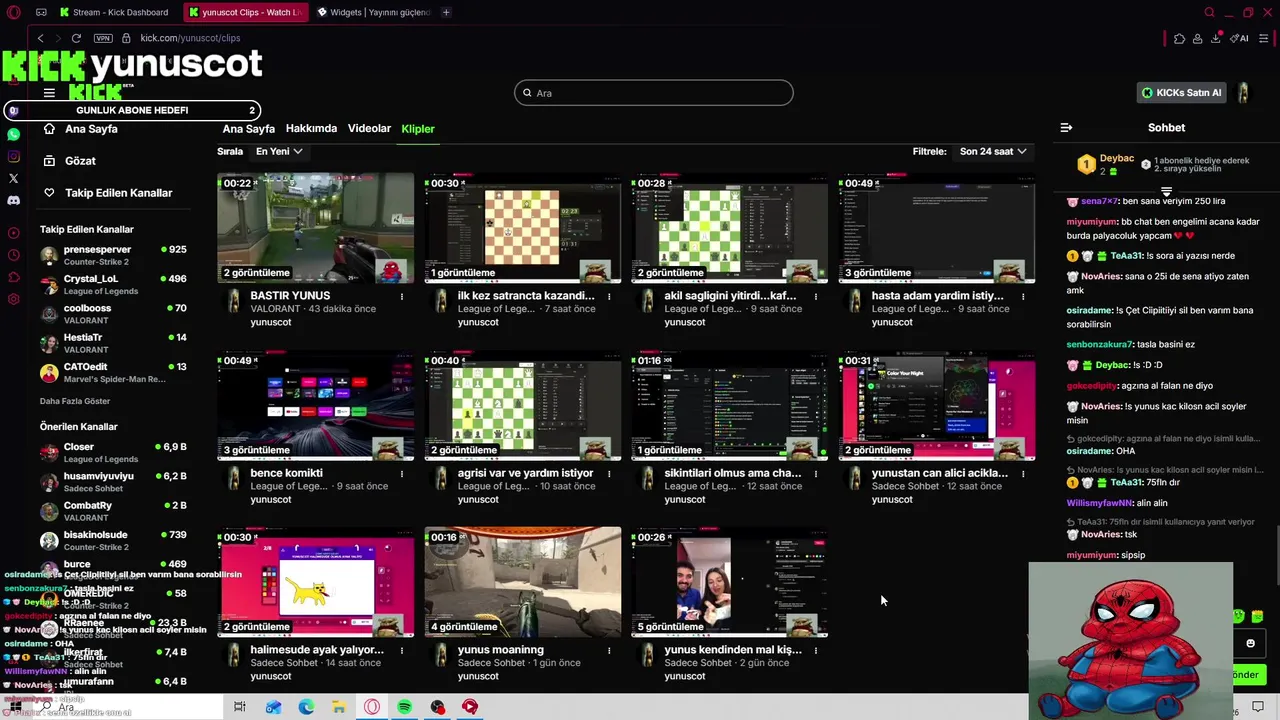Open followed channel CATOedit

pyautogui.click(x=113, y=373)
